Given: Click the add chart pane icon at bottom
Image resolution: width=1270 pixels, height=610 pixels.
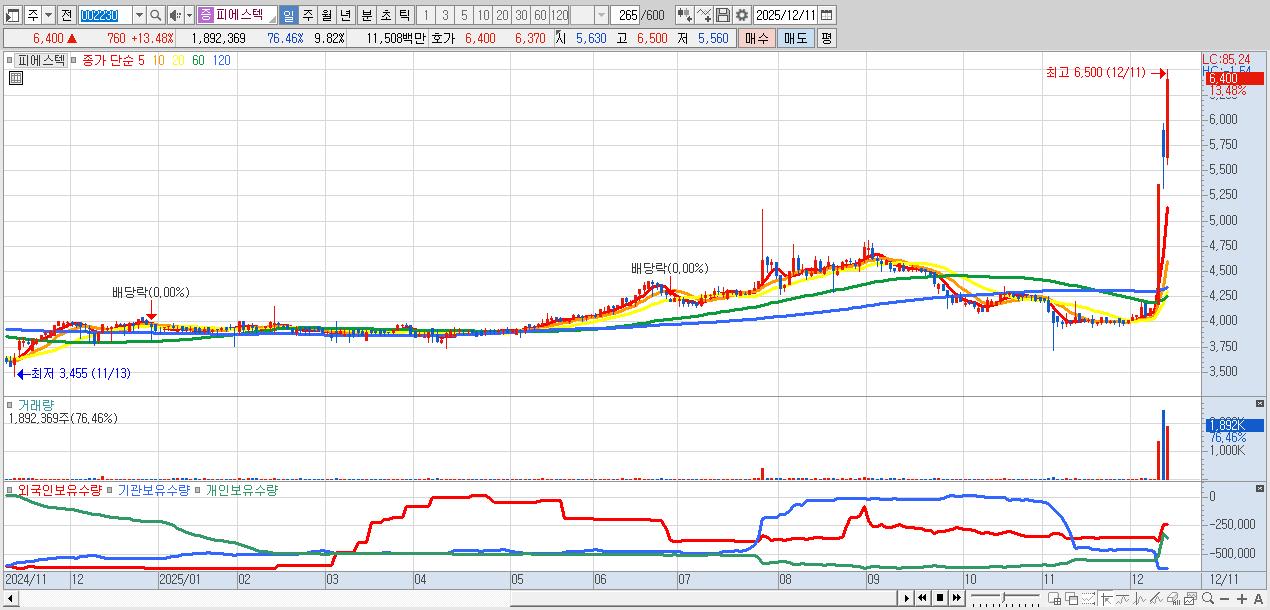Looking at the screenshot, I should click(1054, 598).
